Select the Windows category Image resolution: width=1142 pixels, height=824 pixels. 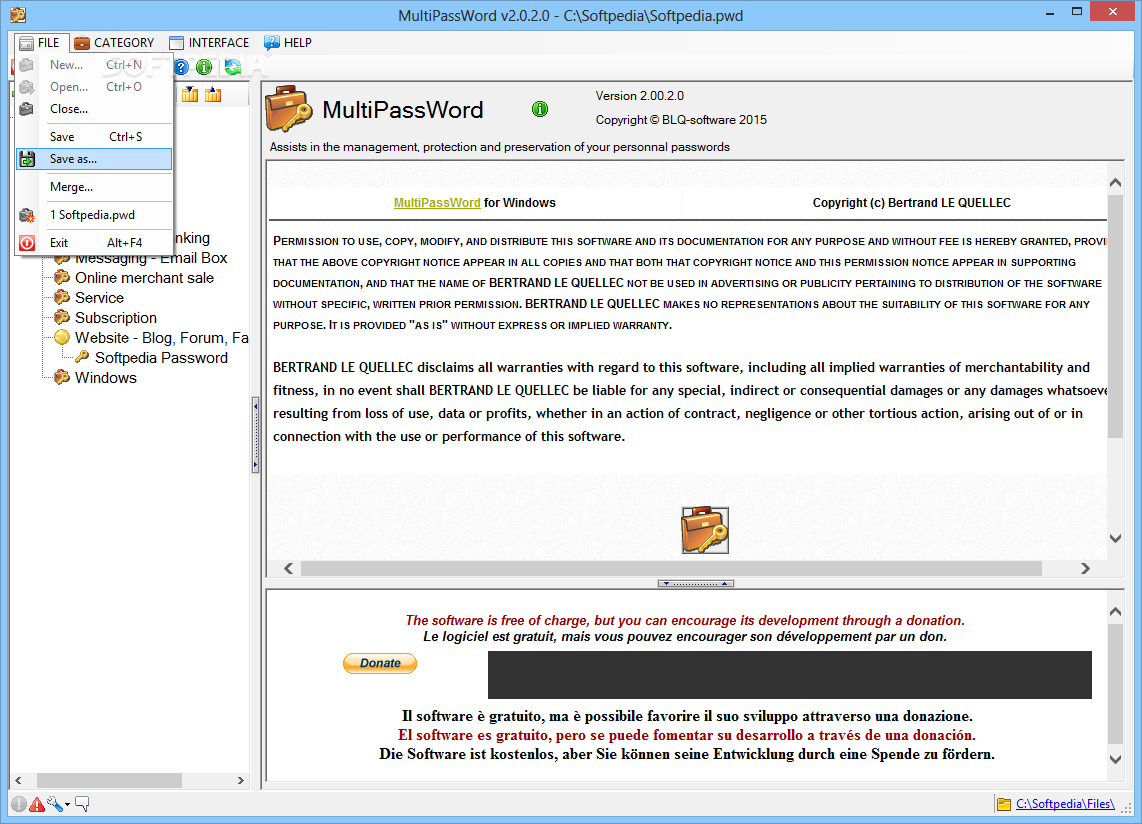pyautogui.click(x=106, y=377)
